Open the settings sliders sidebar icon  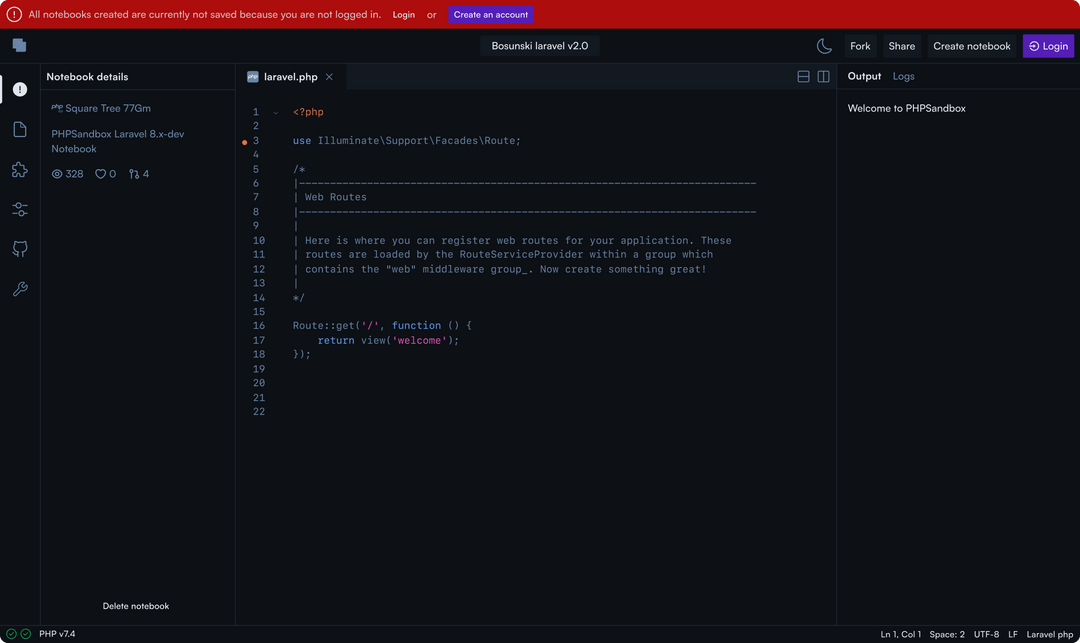[x=20, y=209]
